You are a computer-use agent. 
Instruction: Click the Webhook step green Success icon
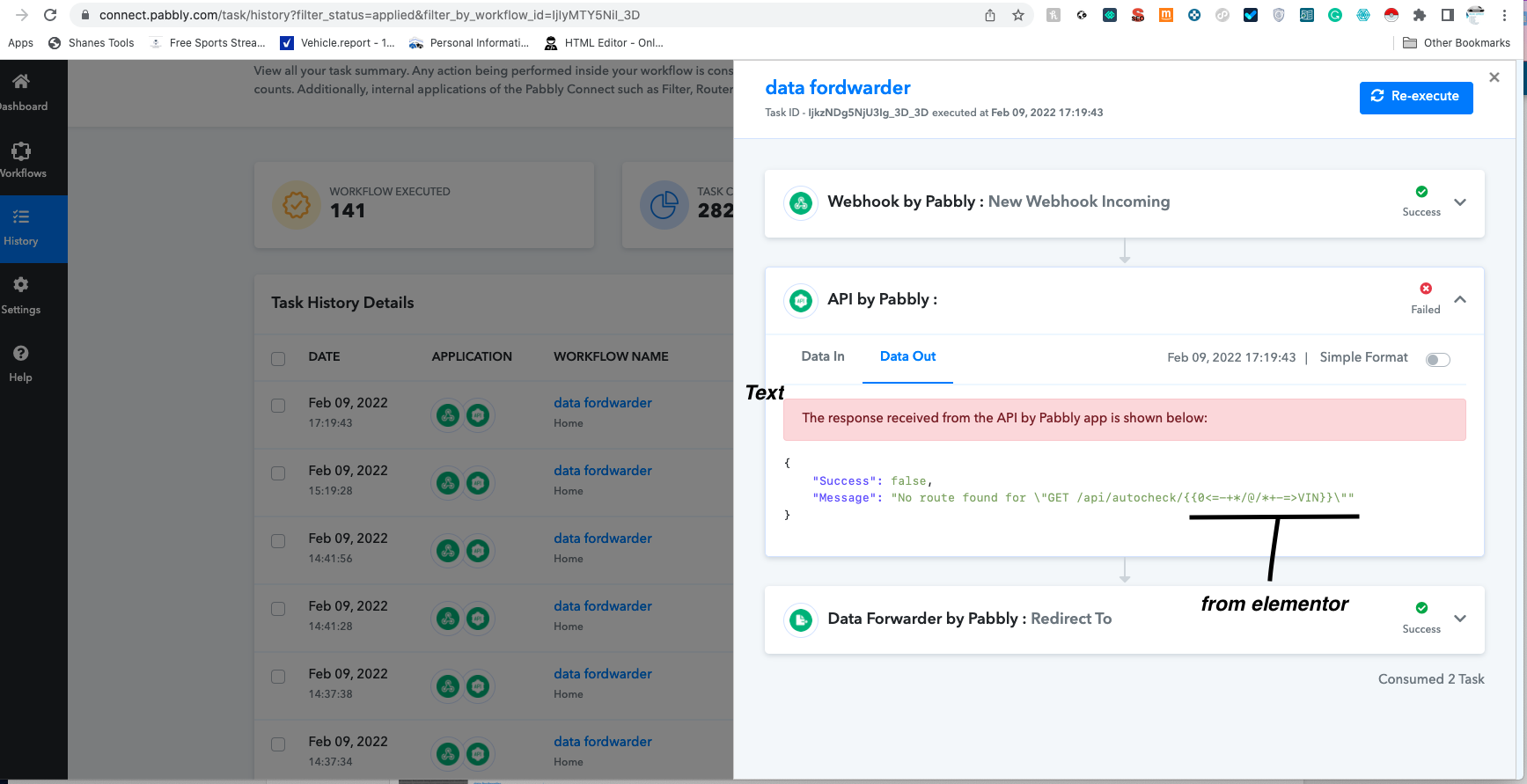click(x=1421, y=192)
